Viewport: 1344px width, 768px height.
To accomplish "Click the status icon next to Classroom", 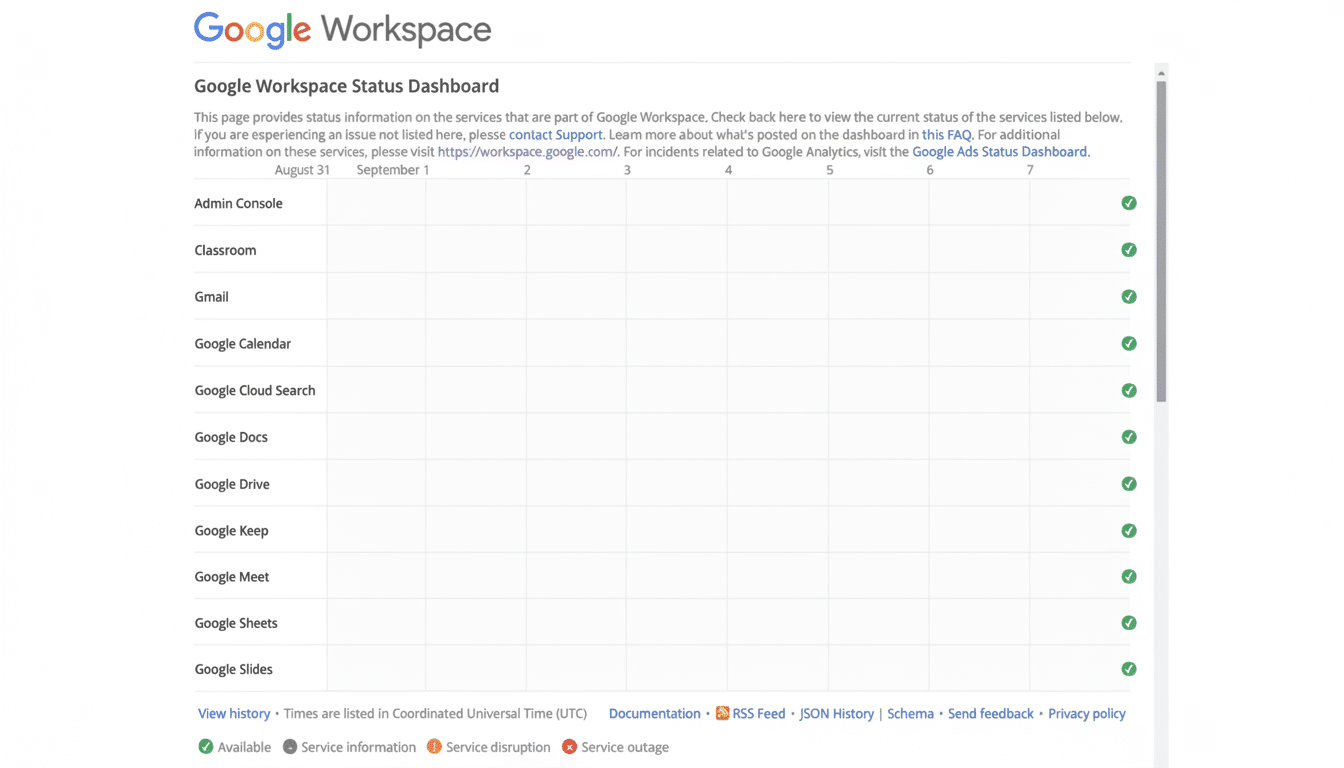I will pos(1129,249).
